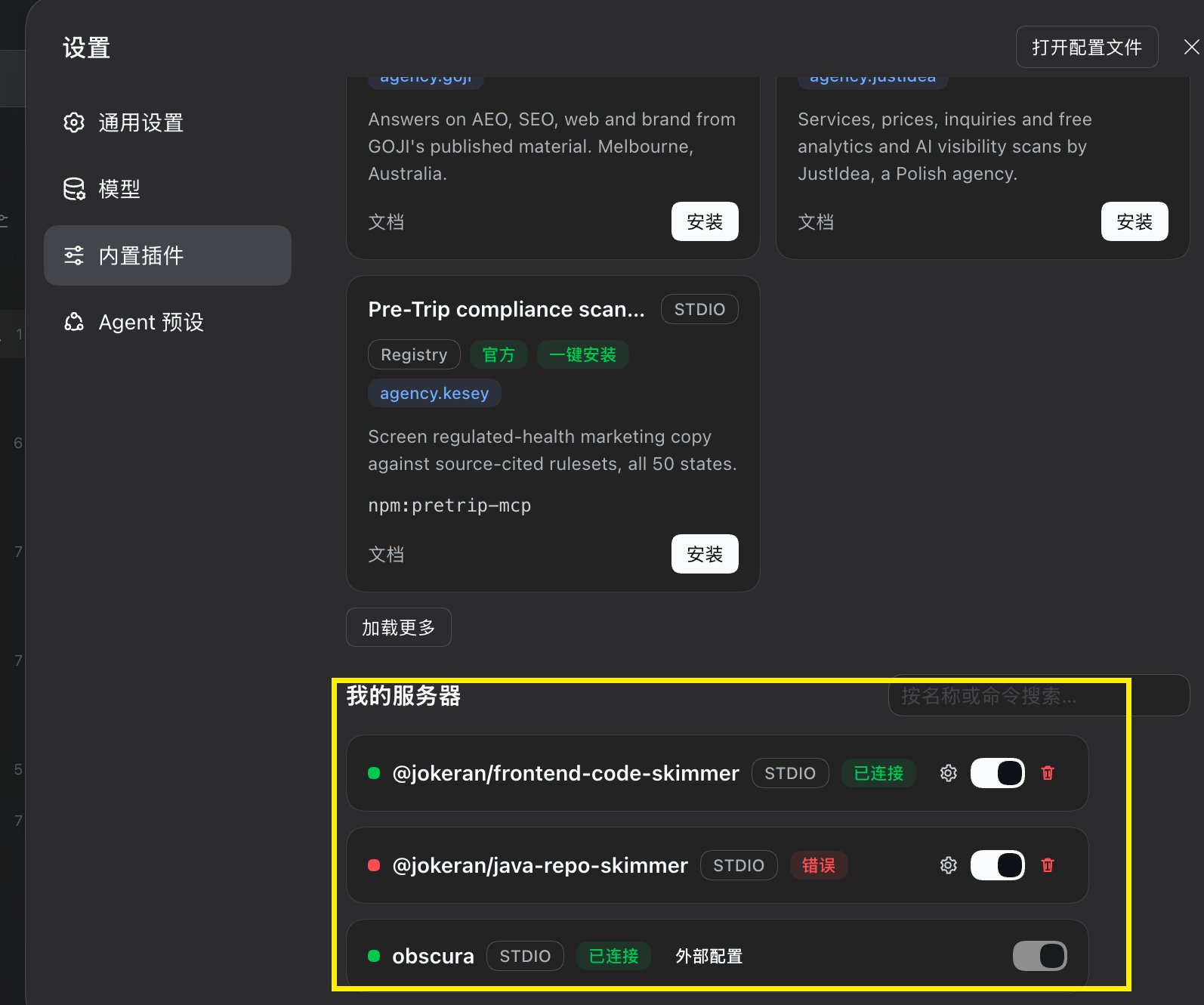Screen dimensions: 1204x1005
Task: Install the Pre-Trip compliance scan plugin
Action: (x=705, y=554)
